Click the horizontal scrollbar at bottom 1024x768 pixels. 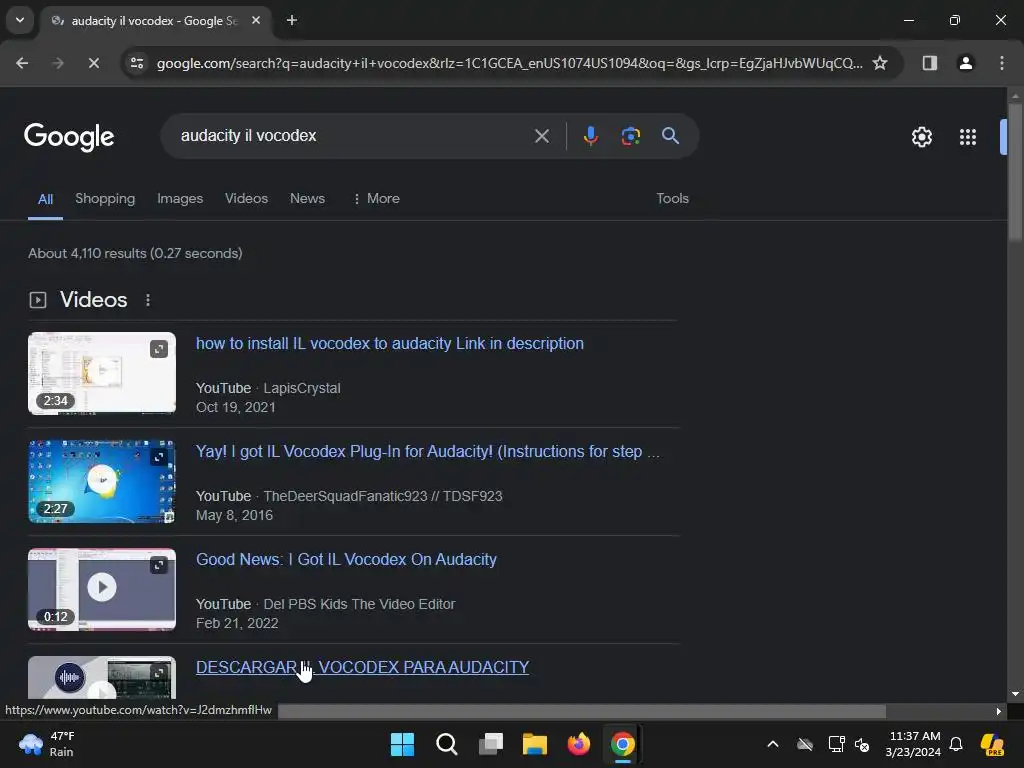pos(582,711)
